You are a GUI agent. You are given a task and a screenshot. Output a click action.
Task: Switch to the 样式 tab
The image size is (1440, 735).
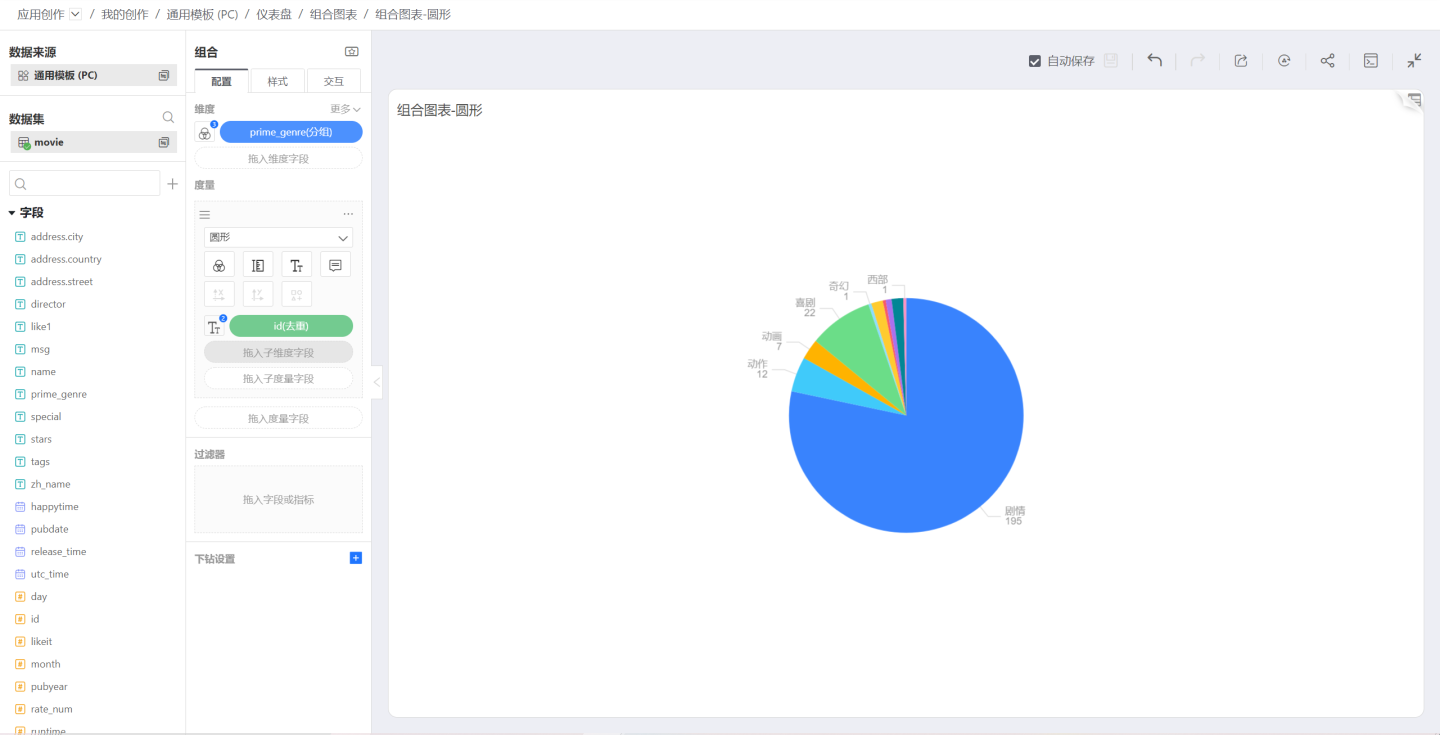point(277,81)
